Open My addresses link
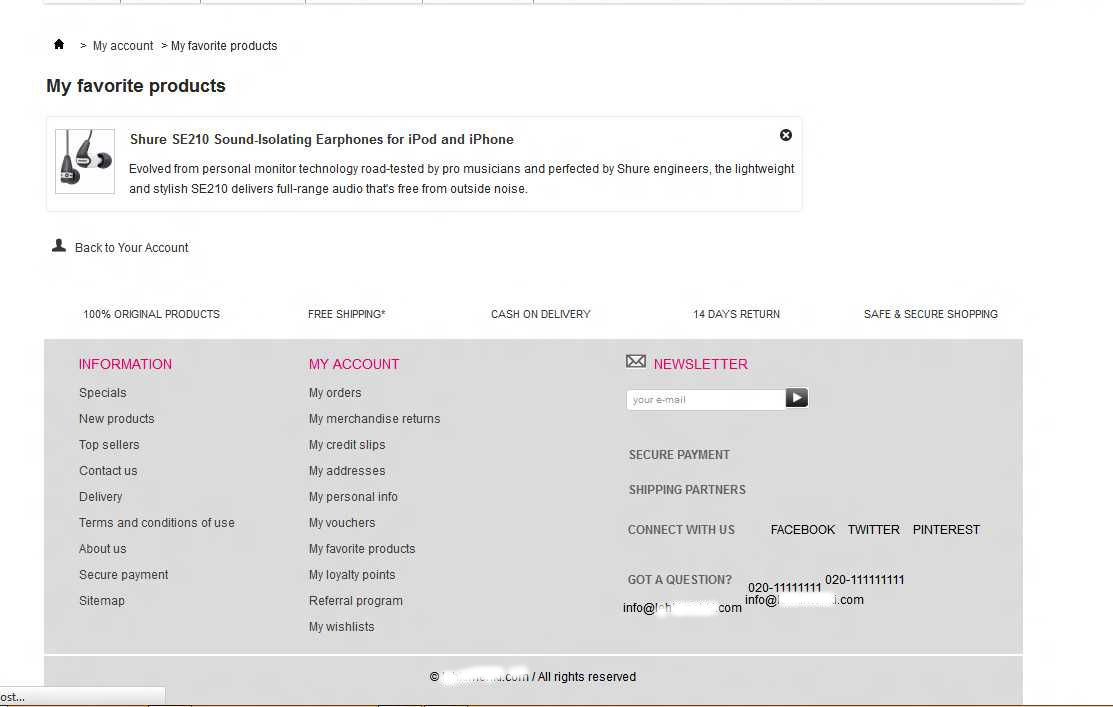1113x707 pixels. pos(347,471)
